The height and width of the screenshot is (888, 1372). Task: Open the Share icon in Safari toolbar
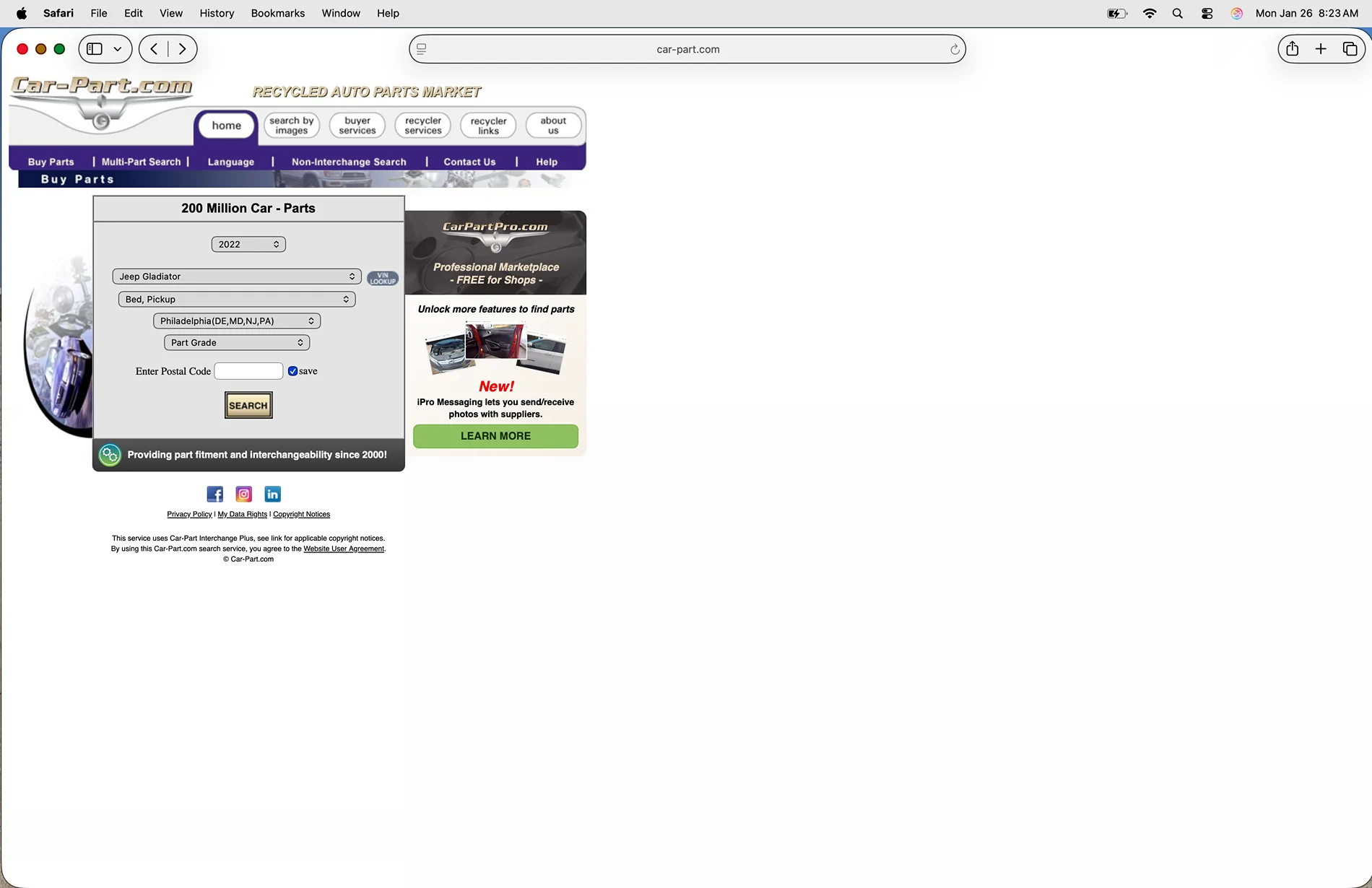click(1293, 48)
